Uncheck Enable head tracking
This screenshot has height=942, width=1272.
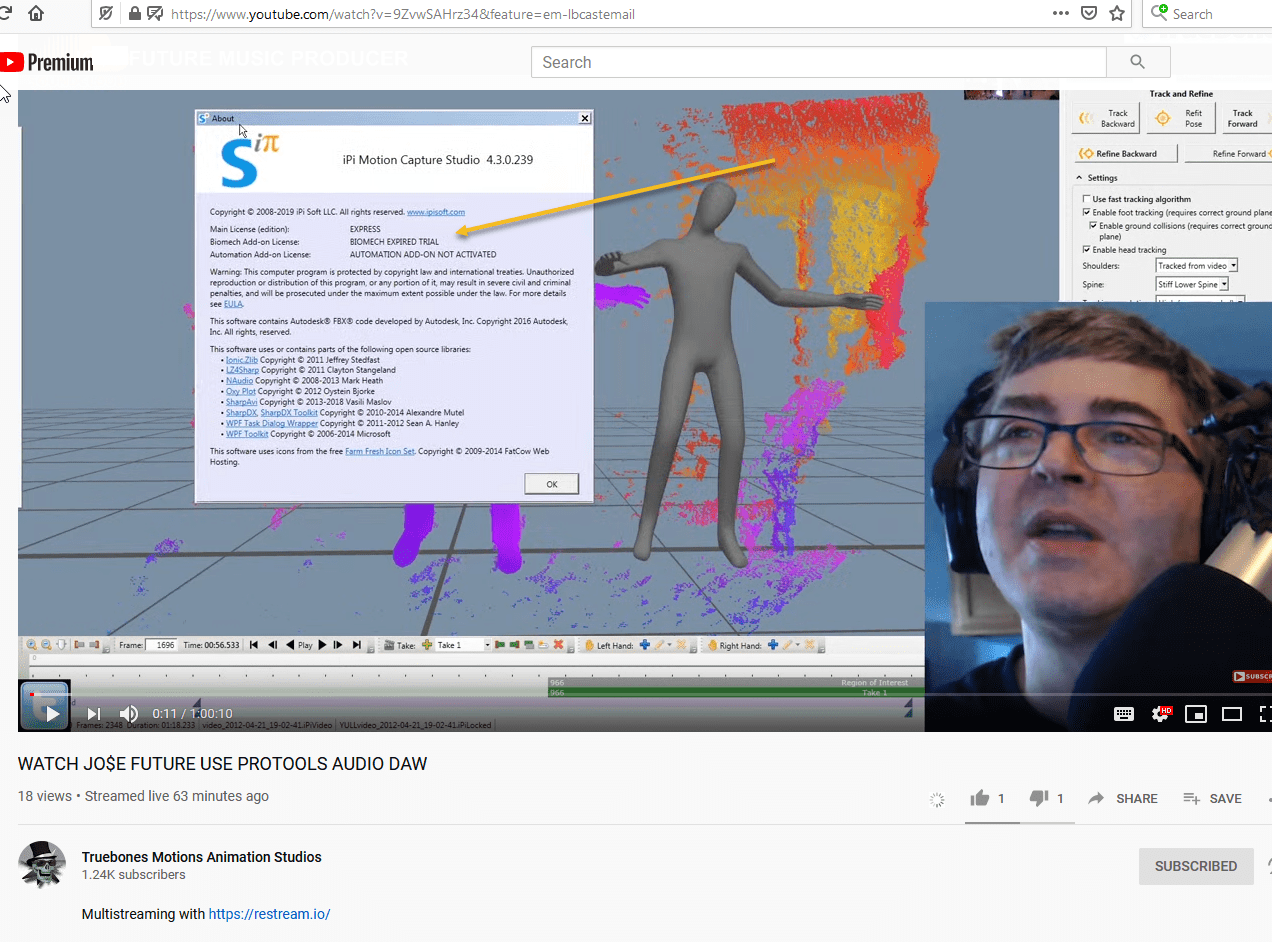coord(1087,250)
